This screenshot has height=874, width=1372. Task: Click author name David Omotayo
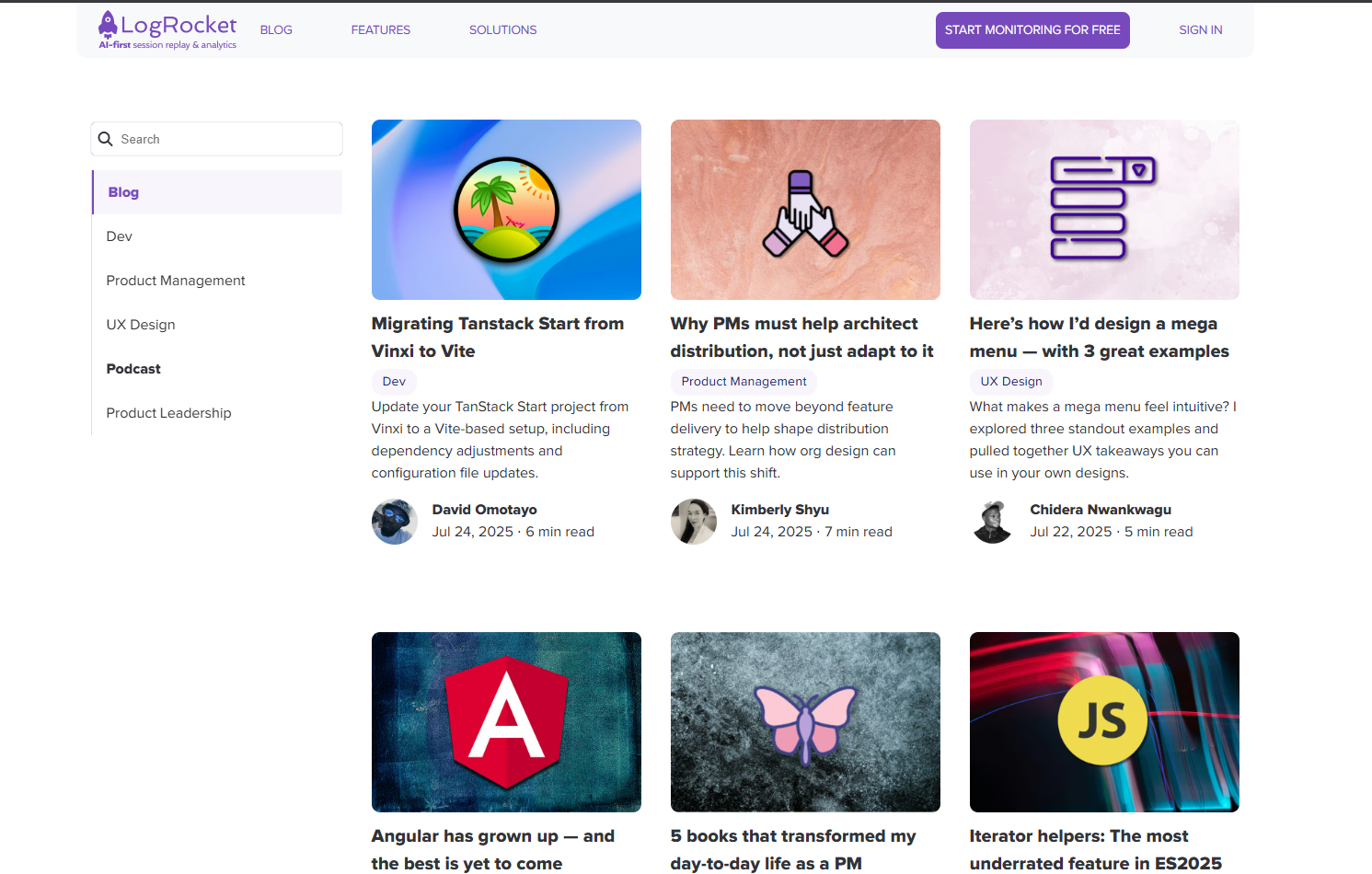[485, 510]
